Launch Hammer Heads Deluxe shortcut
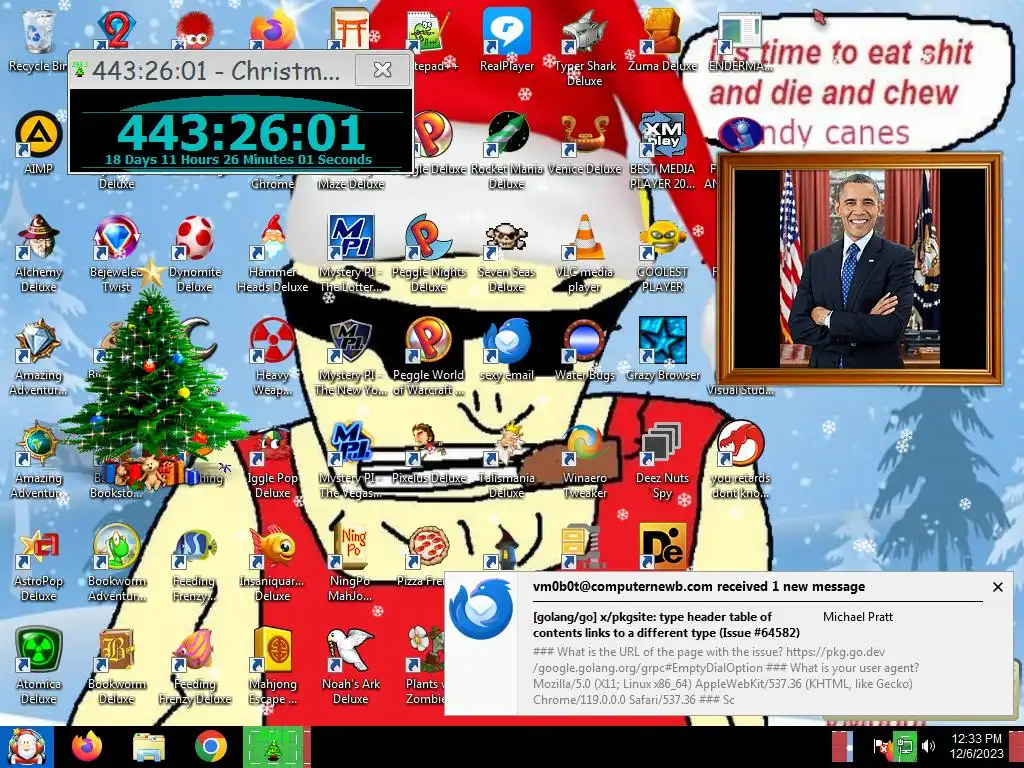This screenshot has height=768, width=1024. pos(272,253)
